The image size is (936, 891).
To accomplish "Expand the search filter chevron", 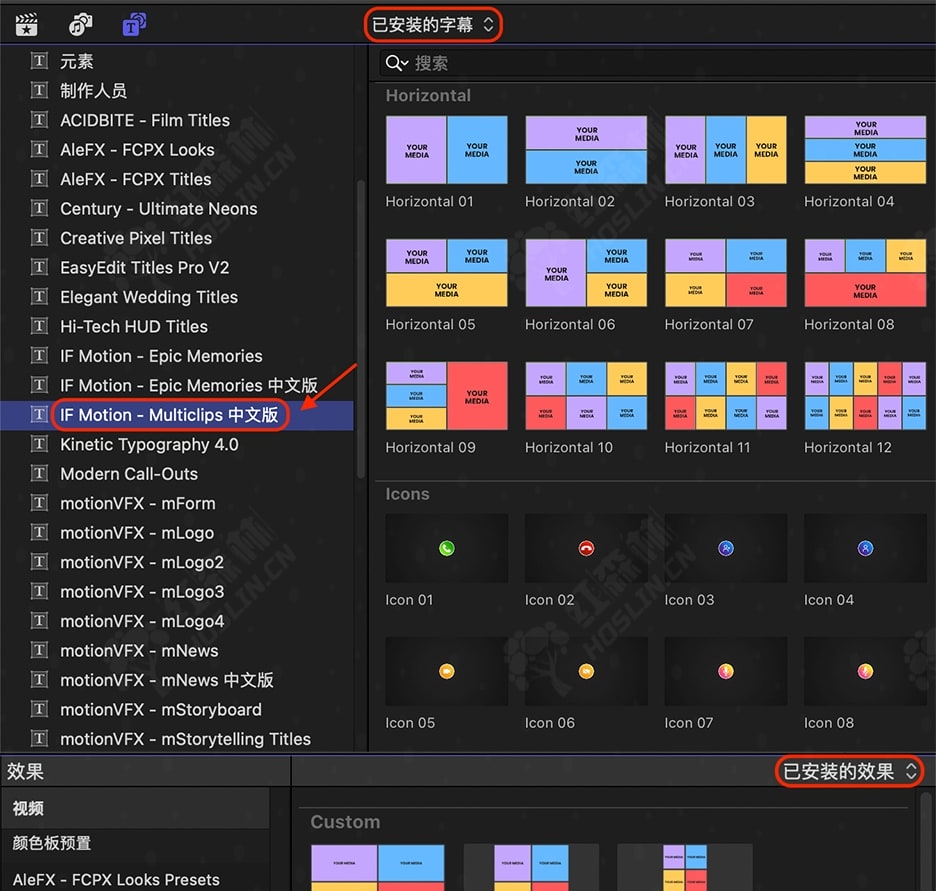I will pos(405,64).
